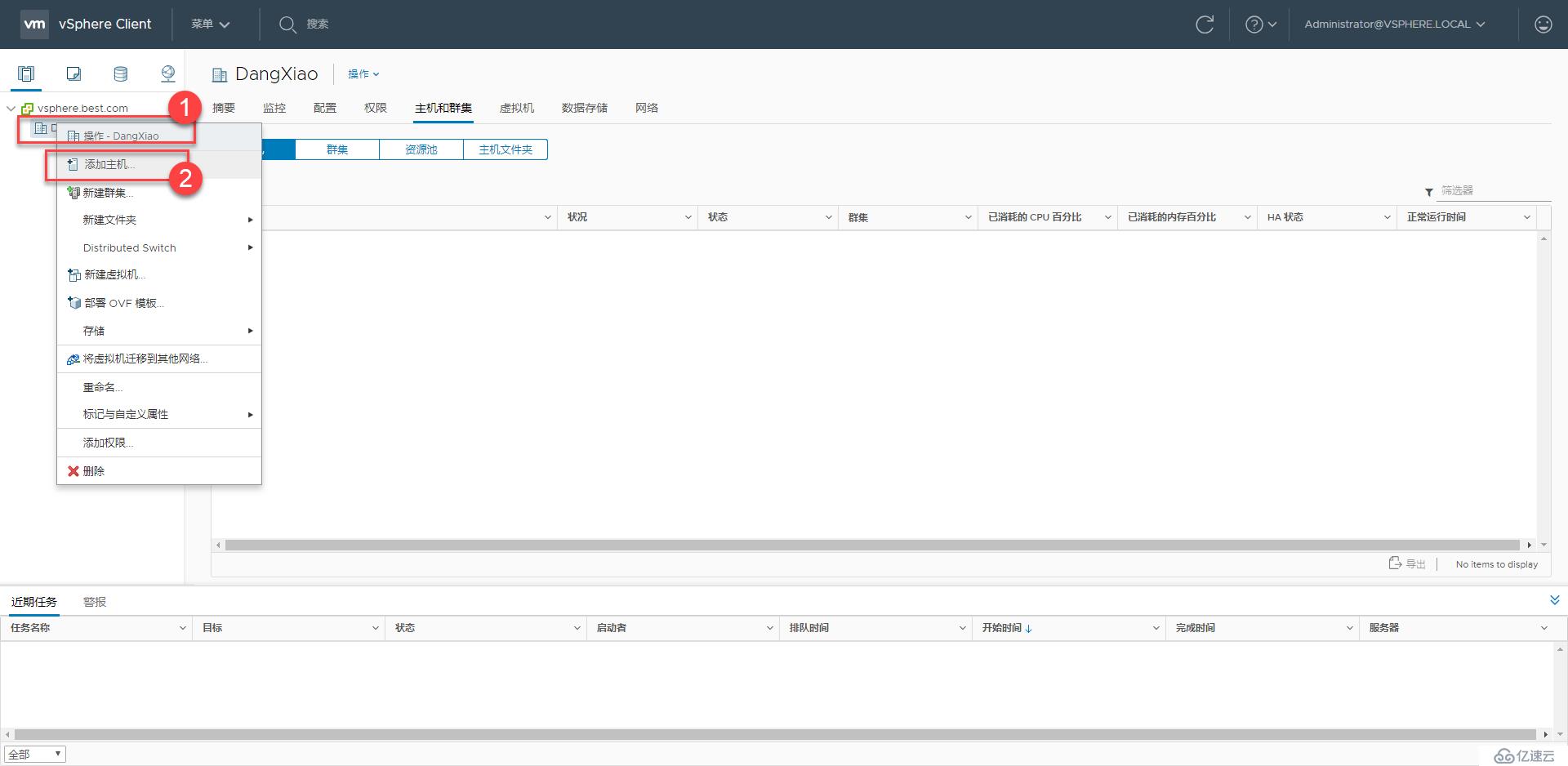
Task: Click the filter funnel icon
Action: (1428, 192)
